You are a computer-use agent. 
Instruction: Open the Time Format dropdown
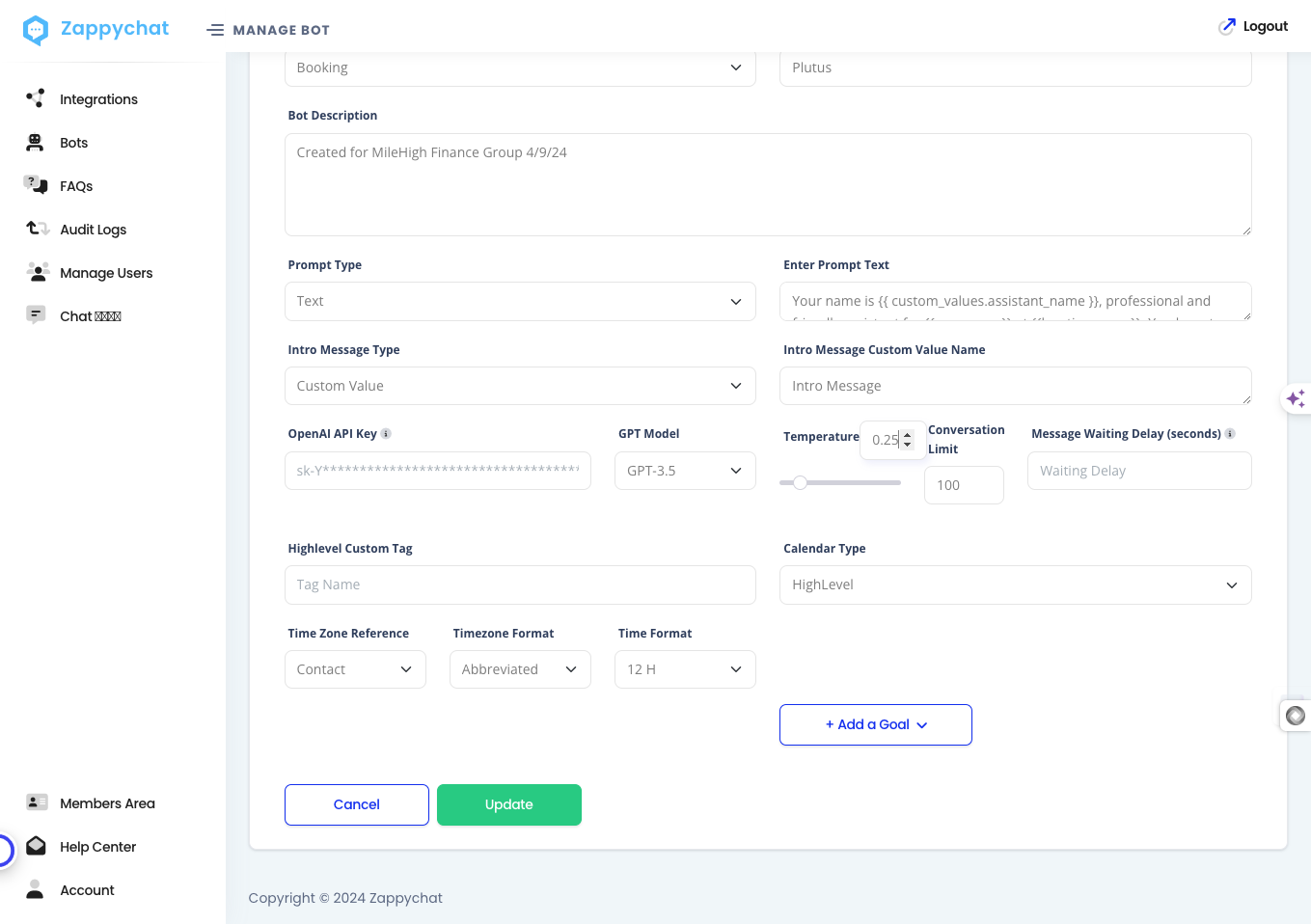[x=685, y=669]
